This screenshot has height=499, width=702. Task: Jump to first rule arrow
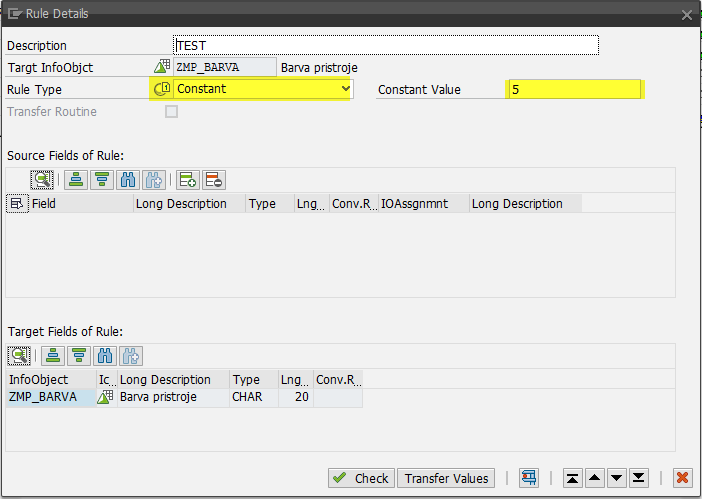click(x=572, y=478)
